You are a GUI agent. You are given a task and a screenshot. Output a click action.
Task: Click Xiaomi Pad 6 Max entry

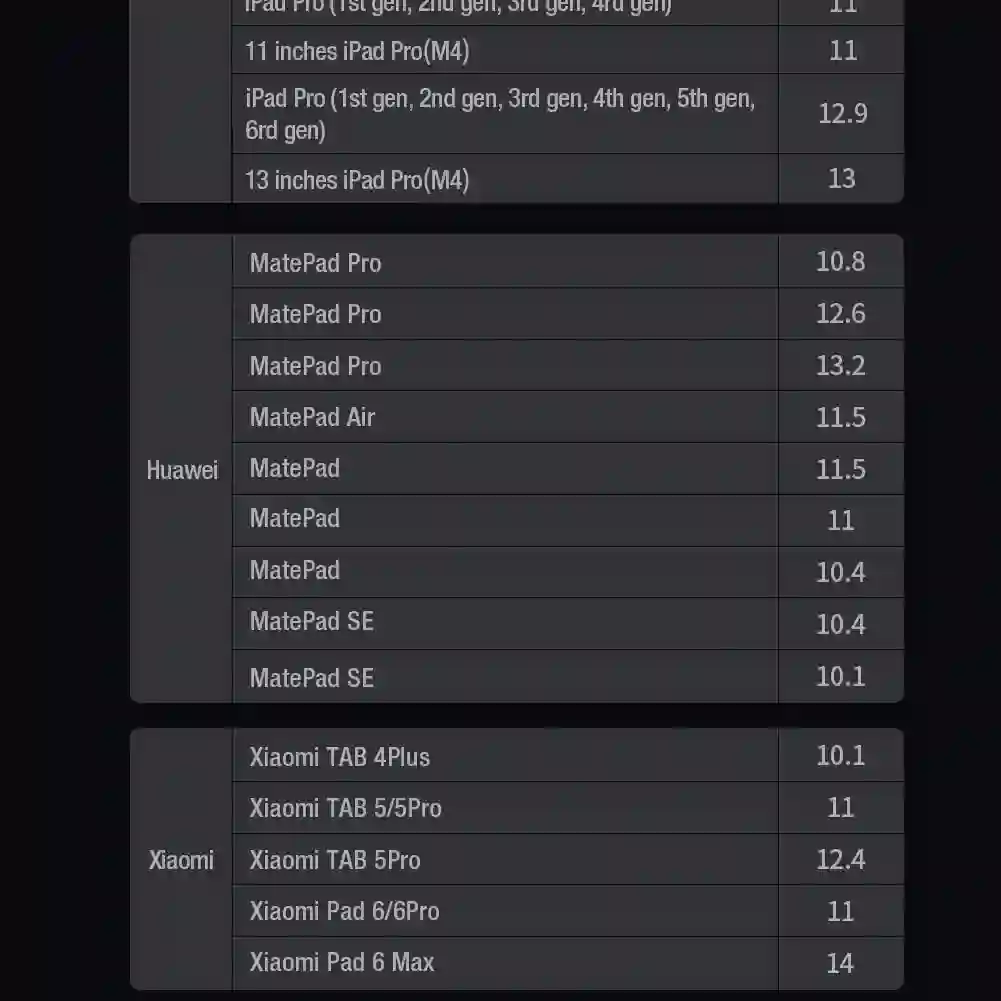click(x=342, y=962)
